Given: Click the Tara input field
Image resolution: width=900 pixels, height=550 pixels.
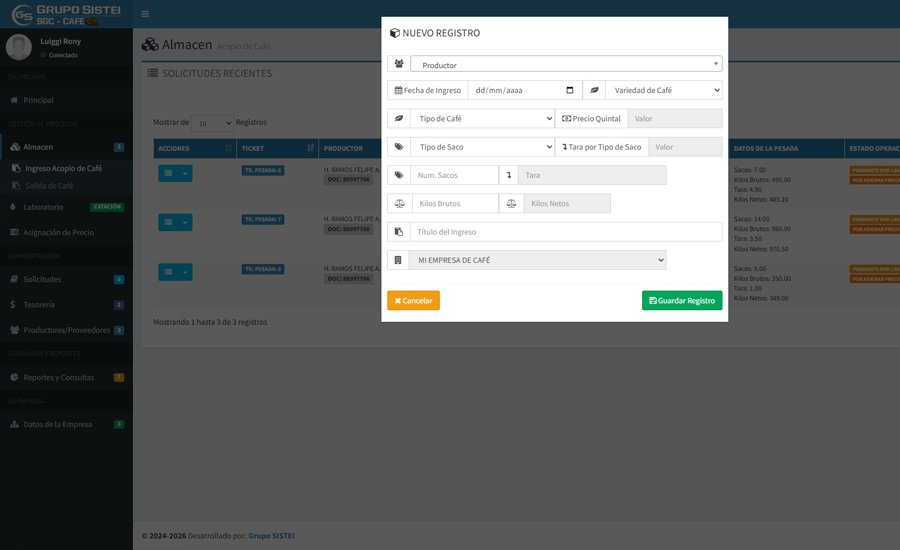Looking at the screenshot, I should [592, 175].
